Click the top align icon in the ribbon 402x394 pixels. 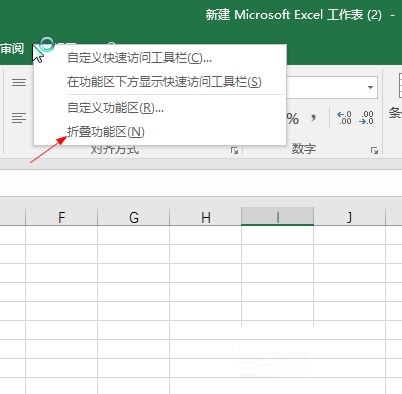(x=19, y=82)
